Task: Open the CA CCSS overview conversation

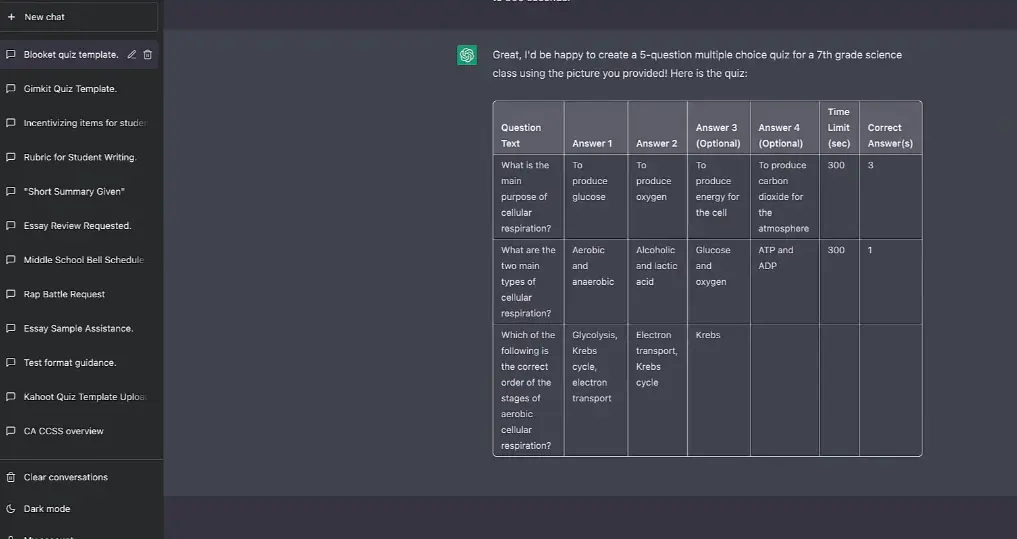Action: coord(63,432)
